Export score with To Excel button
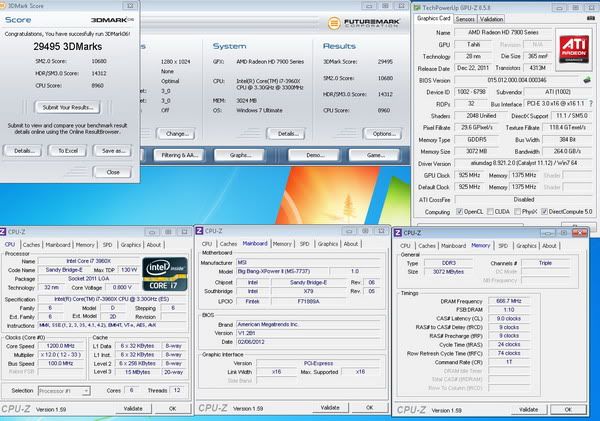 click(68, 151)
